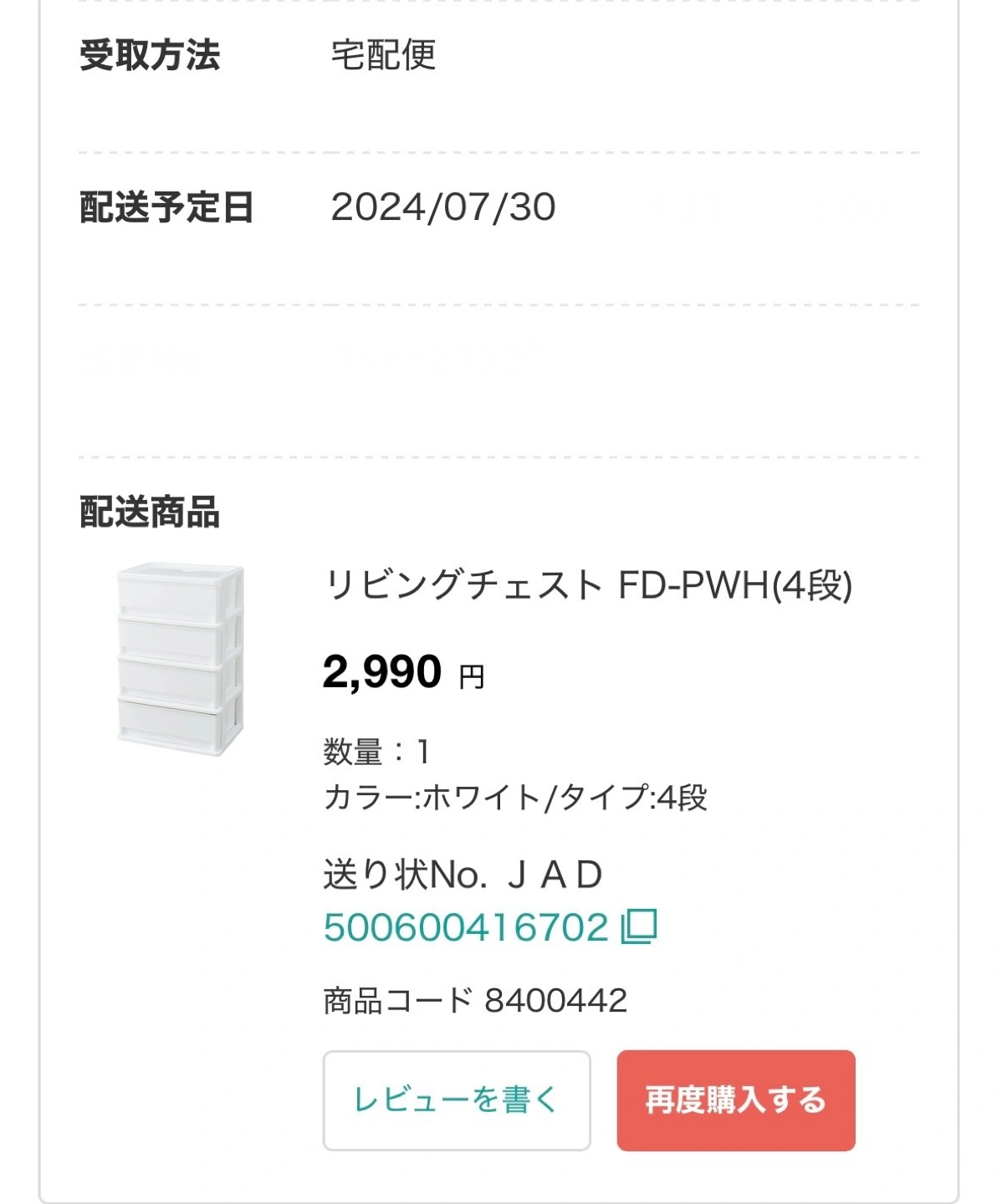Image resolution: width=997 pixels, height=1204 pixels.
Task: Copy the tracking number with the copy icon
Action: pyautogui.click(x=639, y=926)
